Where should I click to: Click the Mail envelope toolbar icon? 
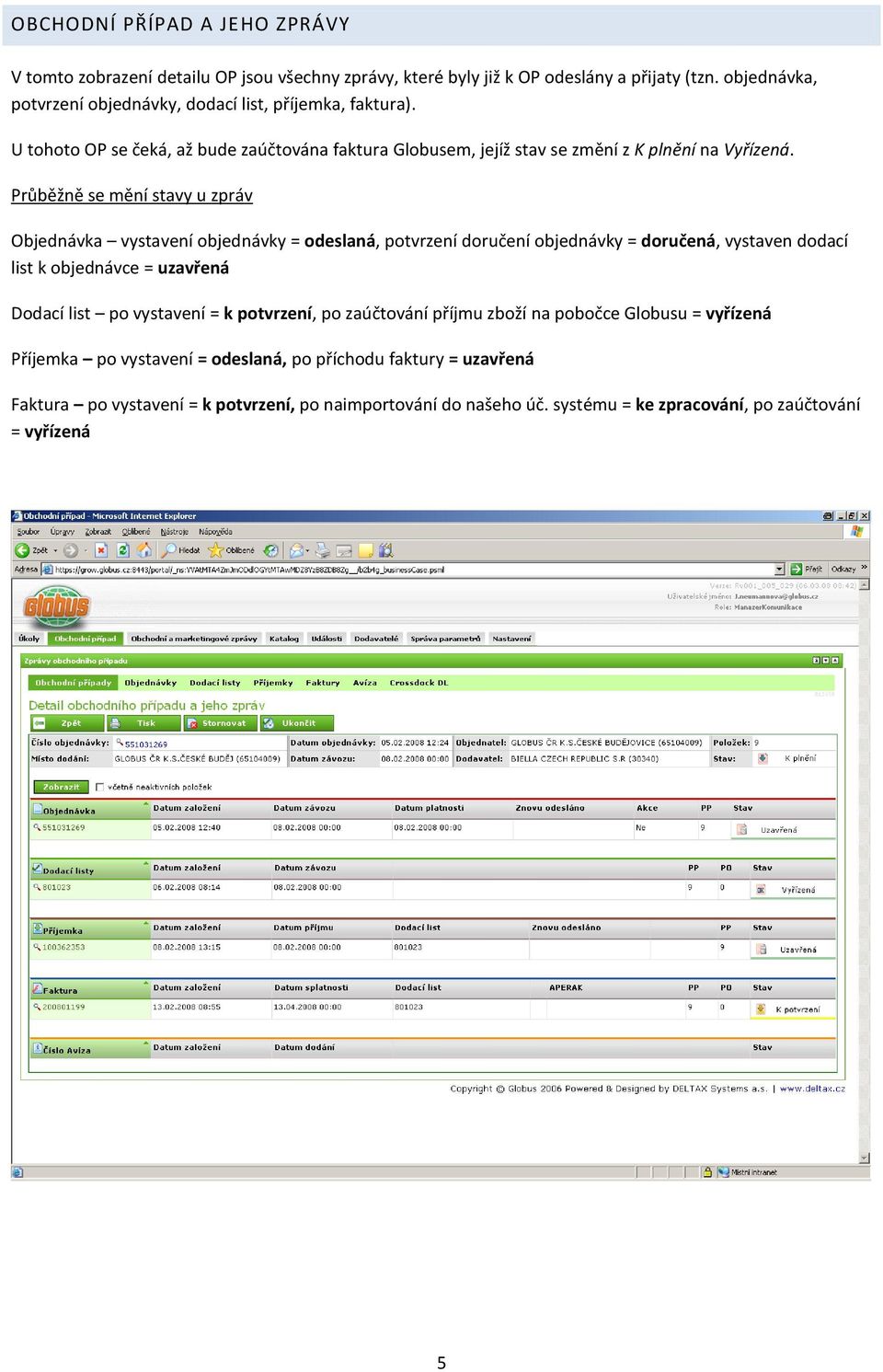coord(296,550)
